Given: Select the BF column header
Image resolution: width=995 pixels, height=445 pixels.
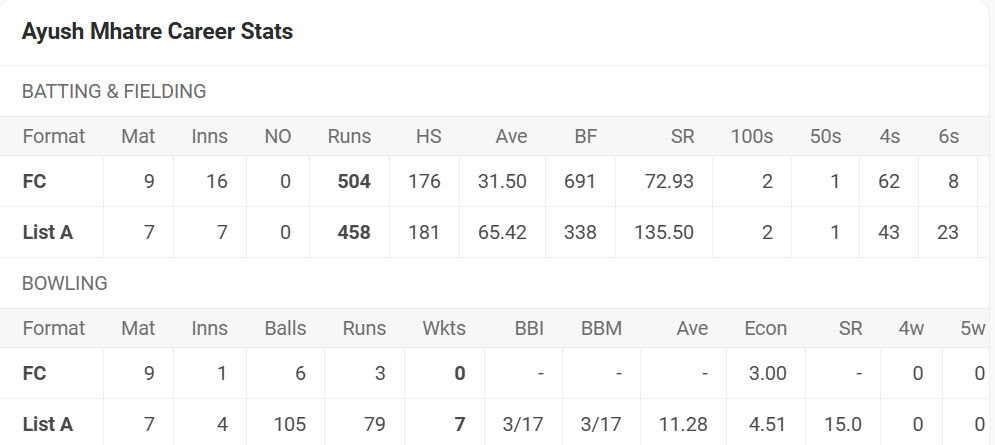Looking at the screenshot, I should click(x=585, y=136).
